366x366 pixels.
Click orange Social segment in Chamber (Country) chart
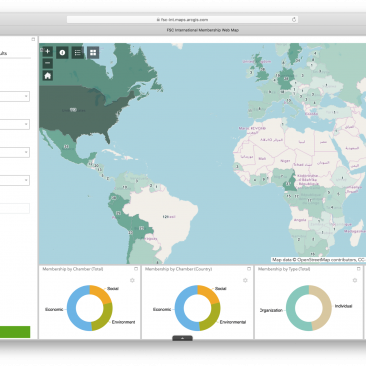[x=211, y=292]
